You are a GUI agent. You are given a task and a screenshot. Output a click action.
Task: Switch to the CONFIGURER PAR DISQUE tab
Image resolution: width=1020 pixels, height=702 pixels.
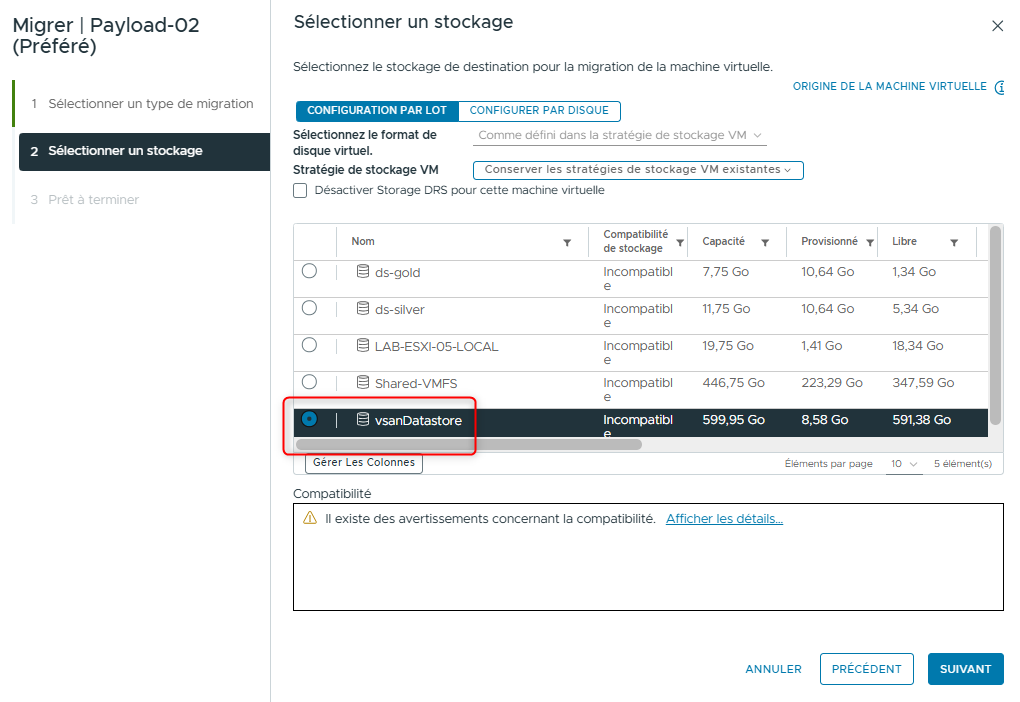[x=539, y=111]
